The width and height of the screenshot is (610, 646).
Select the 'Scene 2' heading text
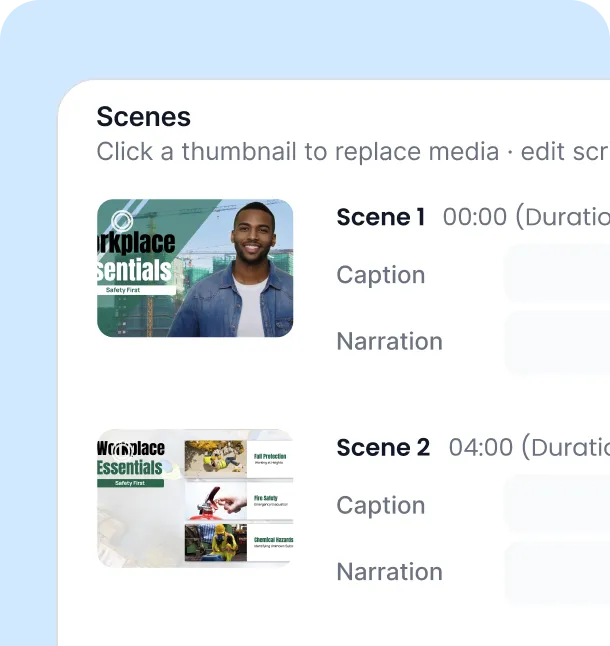(x=383, y=447)
